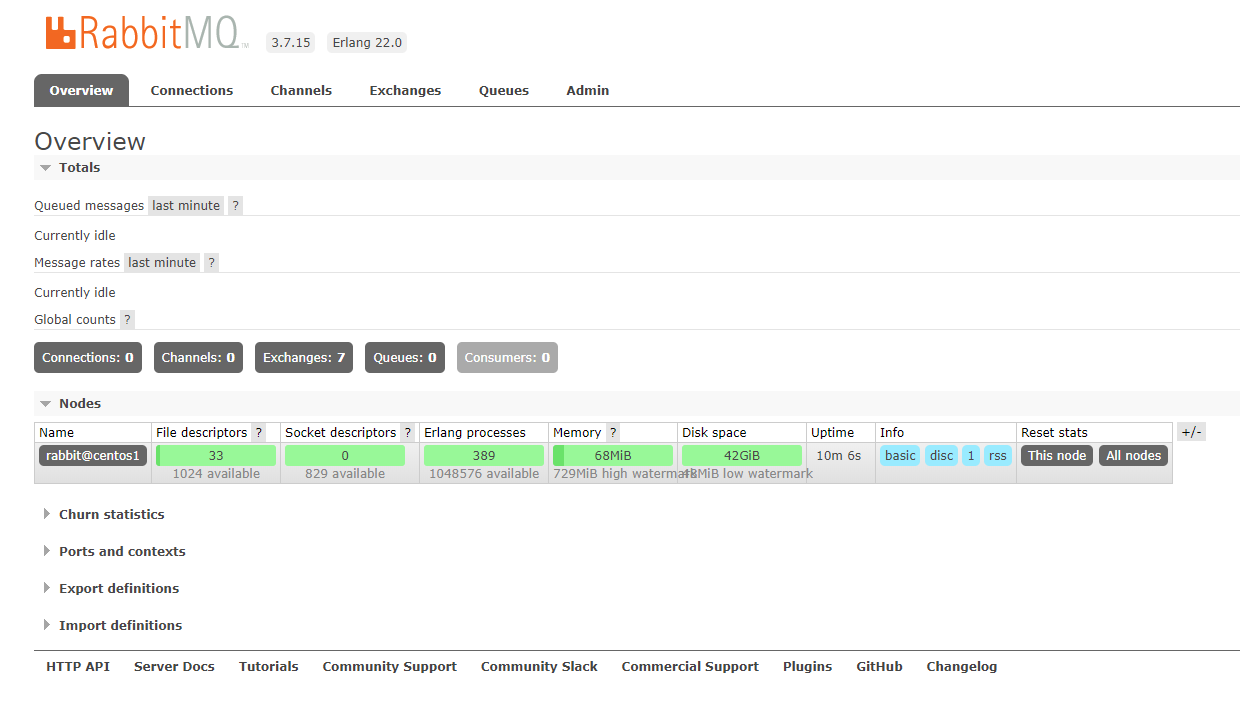The width and height of the screenshot is (1240, 706).
Task: Click the Socket descriptors 0 bar
Action: [345, 455]
